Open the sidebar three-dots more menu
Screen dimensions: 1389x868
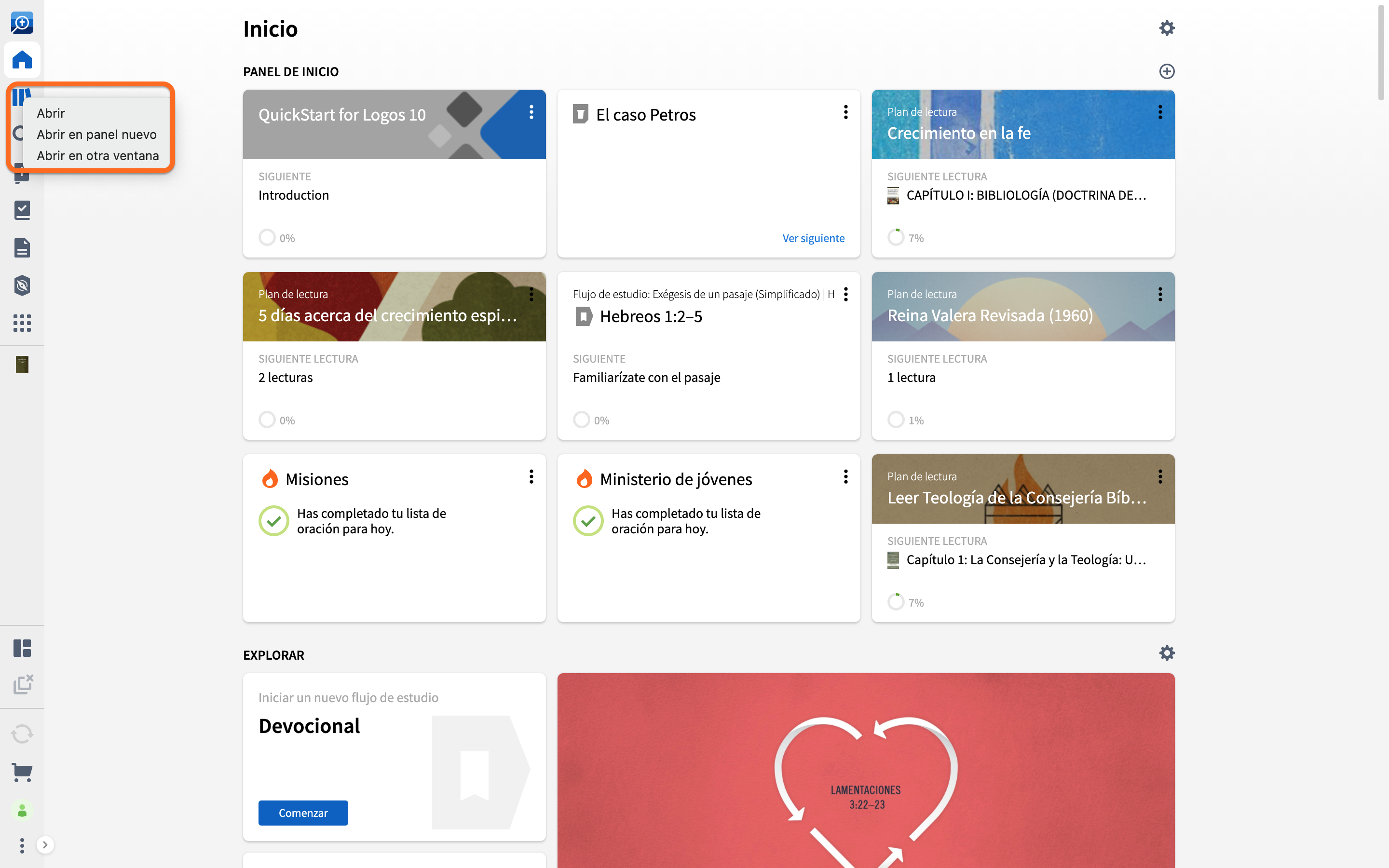22,845
